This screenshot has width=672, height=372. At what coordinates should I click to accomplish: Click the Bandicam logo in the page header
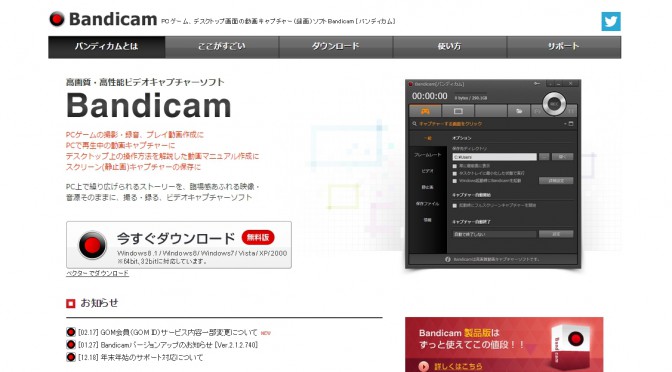pyautogui.click(x=103, y=19)
